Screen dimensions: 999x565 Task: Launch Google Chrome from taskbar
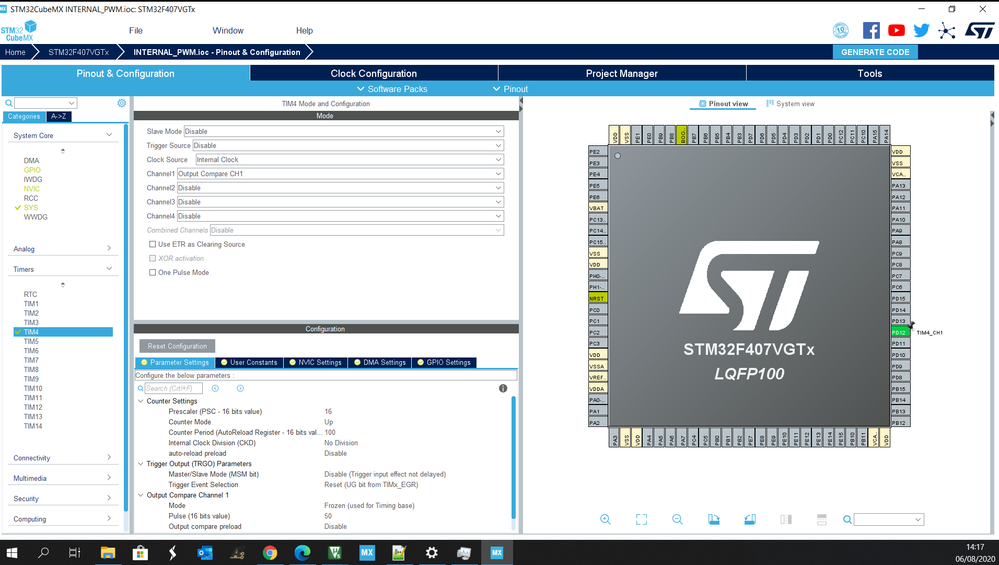270,552
